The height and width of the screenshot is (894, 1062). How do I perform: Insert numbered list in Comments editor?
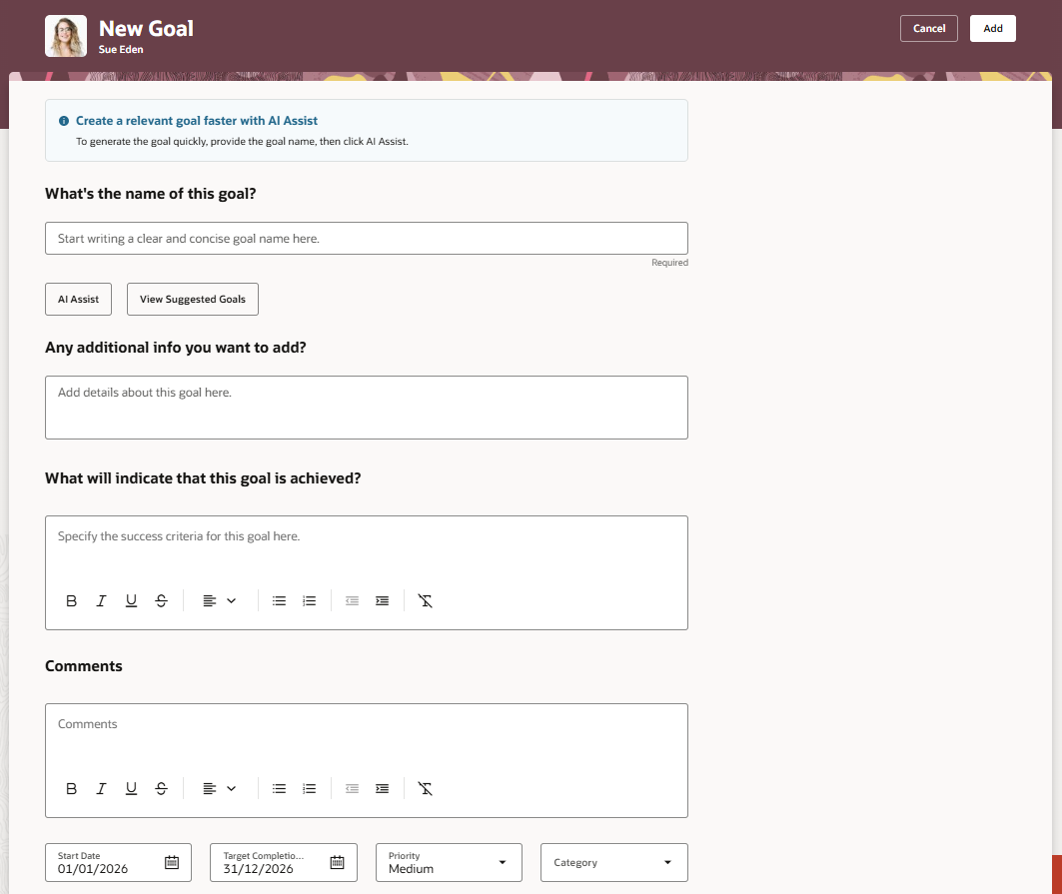coord(309,788)
